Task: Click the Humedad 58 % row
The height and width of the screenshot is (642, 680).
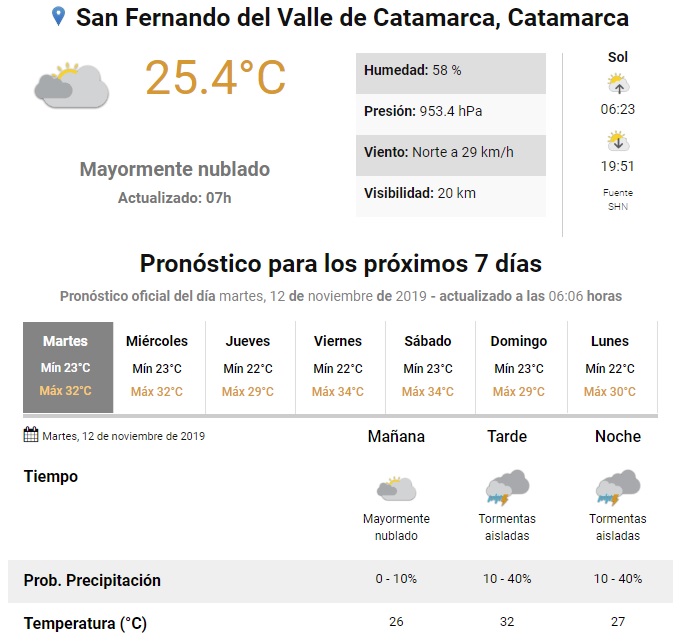Action: point(451,72)
